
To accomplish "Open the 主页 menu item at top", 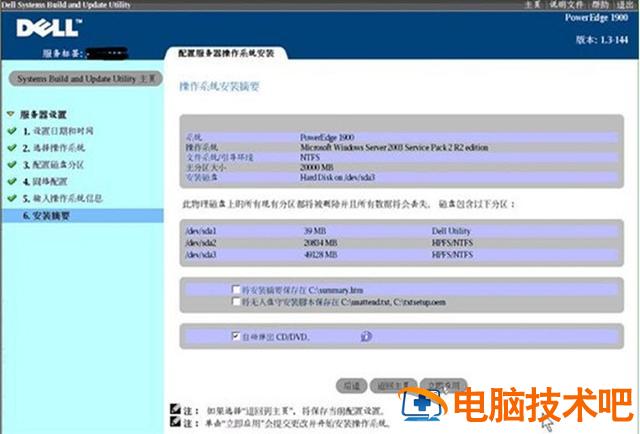I will click(x=533, y=4).
